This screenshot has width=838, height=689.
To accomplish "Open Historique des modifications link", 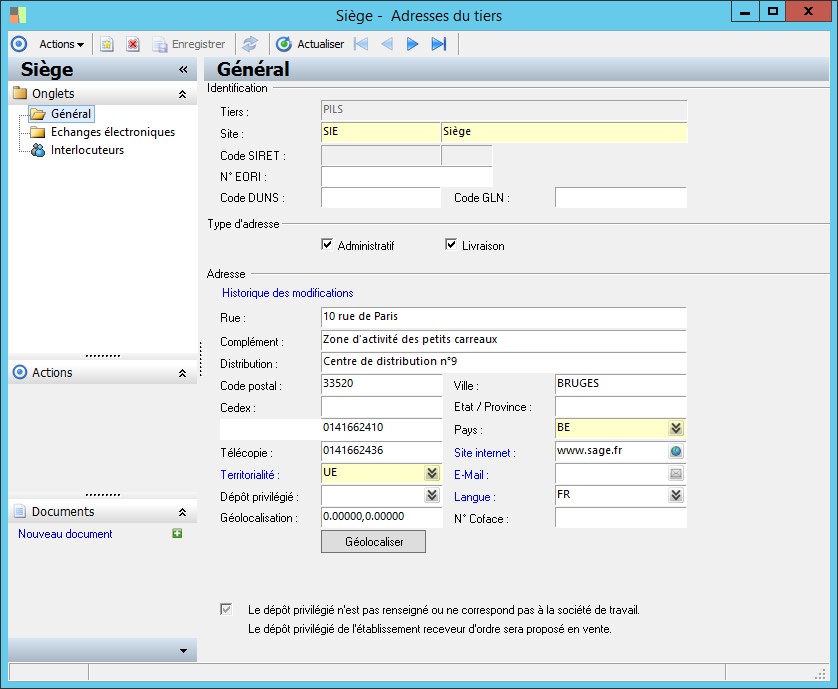I will click(287, 293).
